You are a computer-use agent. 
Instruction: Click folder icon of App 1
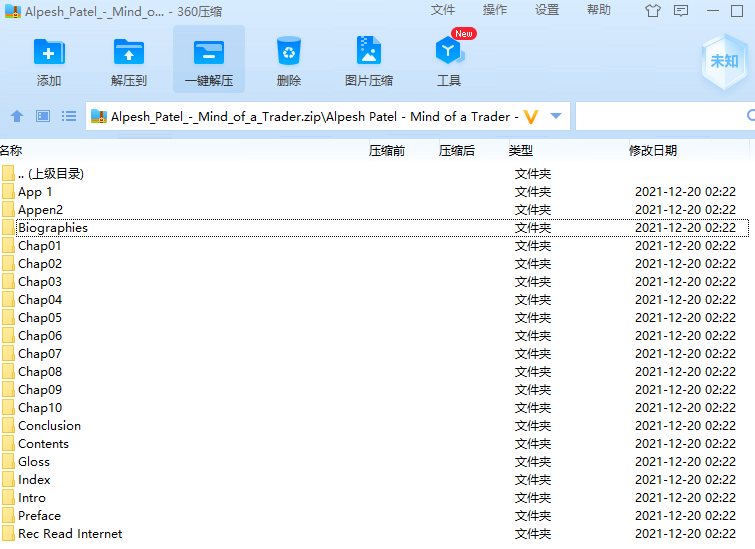8,192
